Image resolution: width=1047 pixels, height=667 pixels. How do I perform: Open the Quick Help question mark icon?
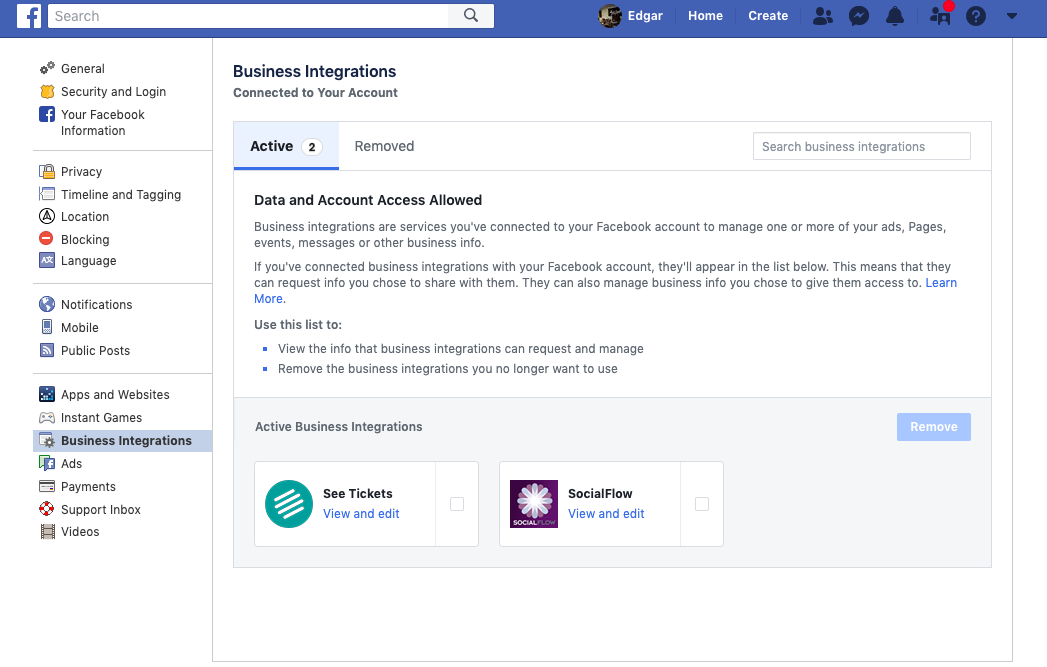(x=976, y=15)
